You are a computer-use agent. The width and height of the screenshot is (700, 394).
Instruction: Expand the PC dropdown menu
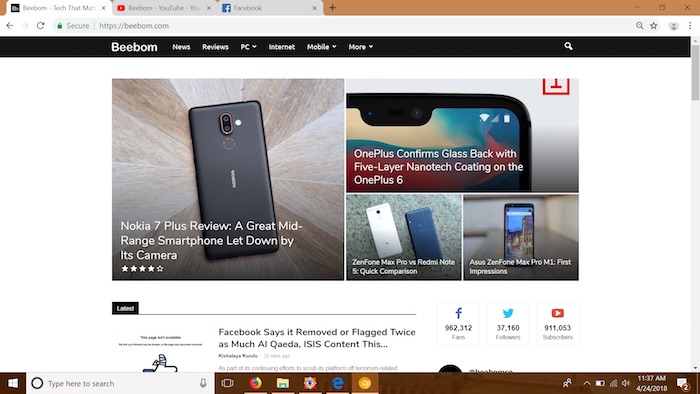point(249,47)
